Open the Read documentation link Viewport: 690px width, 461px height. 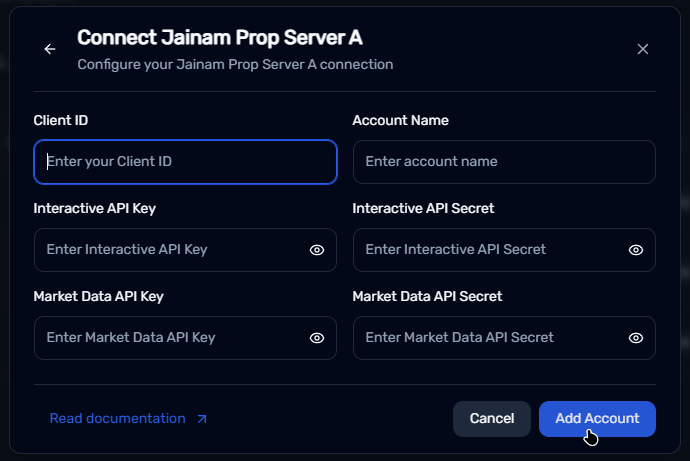(118, 419)
